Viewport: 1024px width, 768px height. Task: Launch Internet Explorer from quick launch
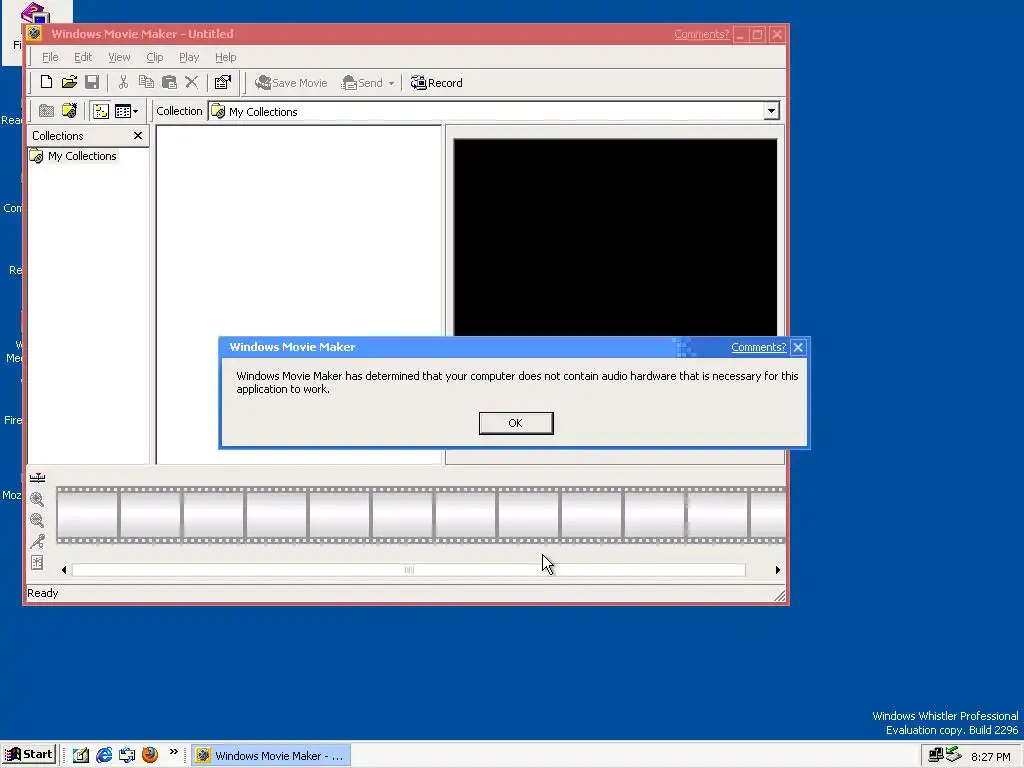(104, 755)
